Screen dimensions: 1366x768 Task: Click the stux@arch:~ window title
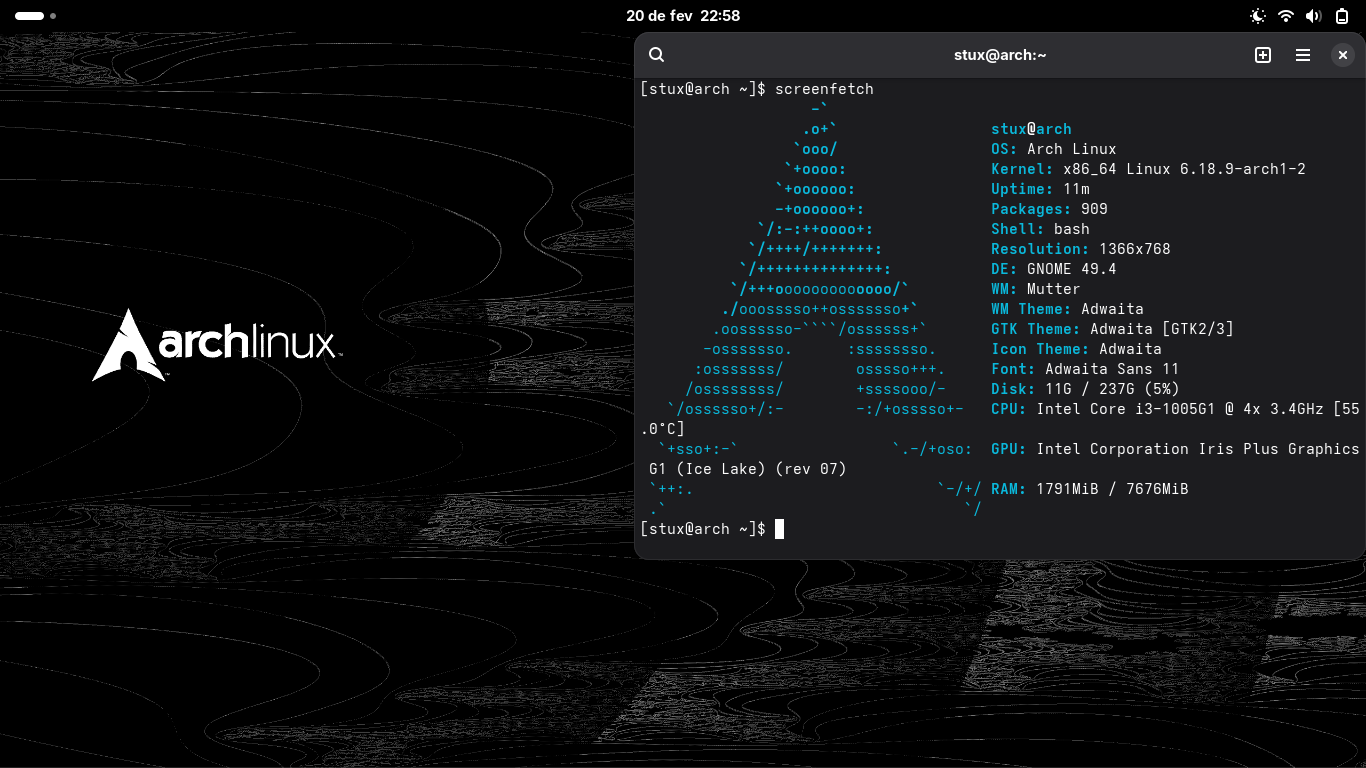999,55
